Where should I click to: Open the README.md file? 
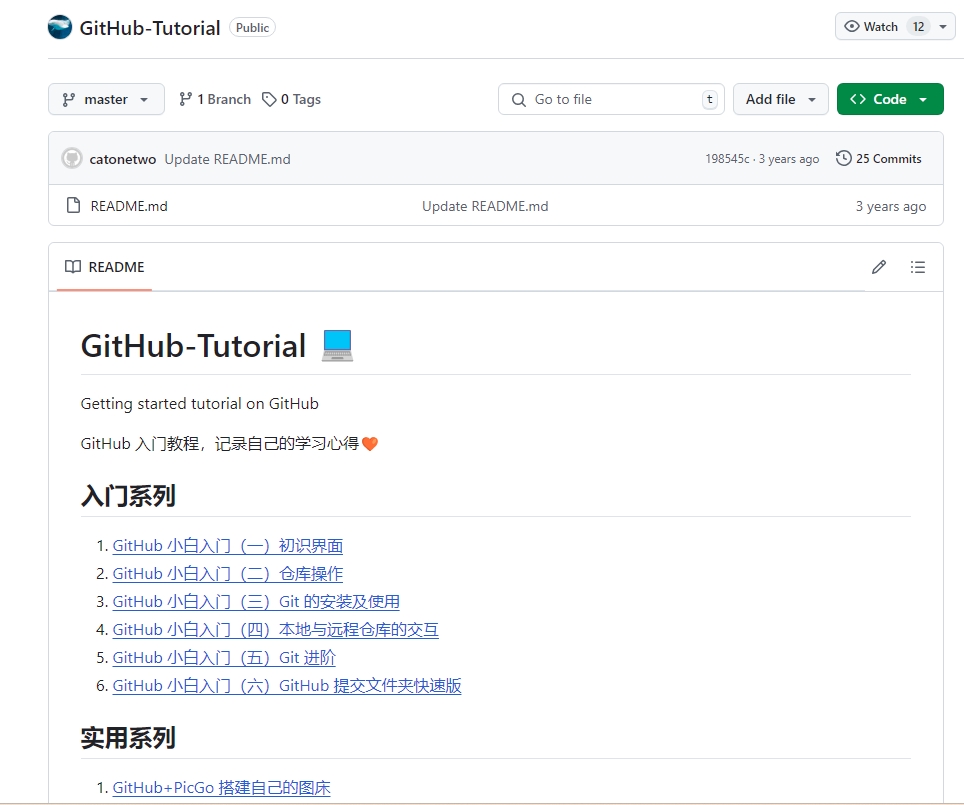129,206
